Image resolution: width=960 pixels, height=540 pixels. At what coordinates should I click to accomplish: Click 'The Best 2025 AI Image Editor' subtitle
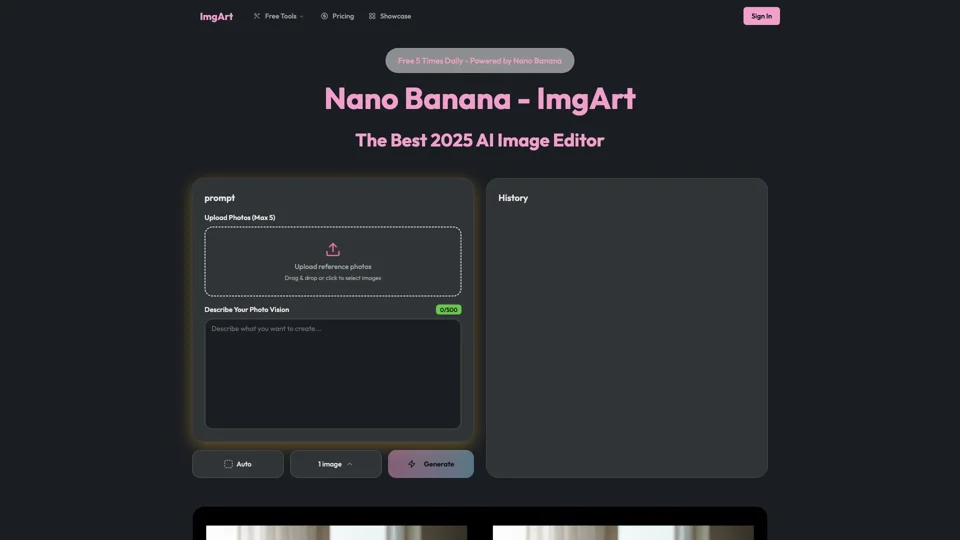click(x=480, y=140)
